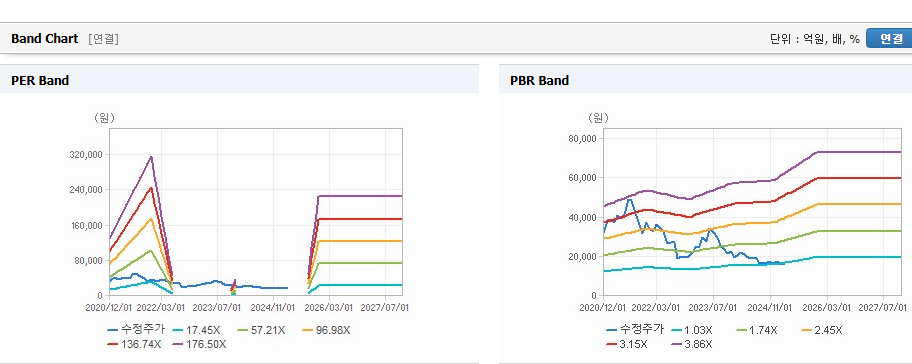This screenshot has width=912, height=364.
Task: Toggle the 96.98X legend entry
Action: point(326,330)
